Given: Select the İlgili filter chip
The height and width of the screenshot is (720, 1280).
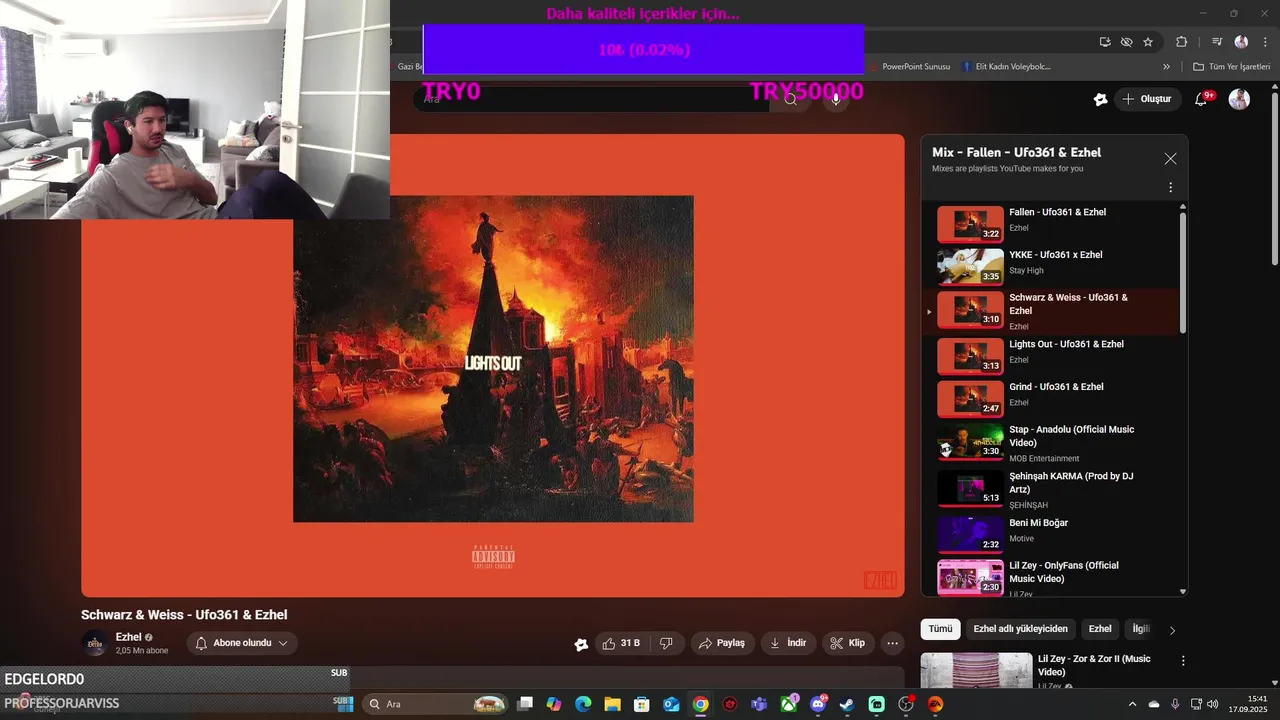Looking at the screenshot, I should pyautogui.click(x=1140, y=629).
